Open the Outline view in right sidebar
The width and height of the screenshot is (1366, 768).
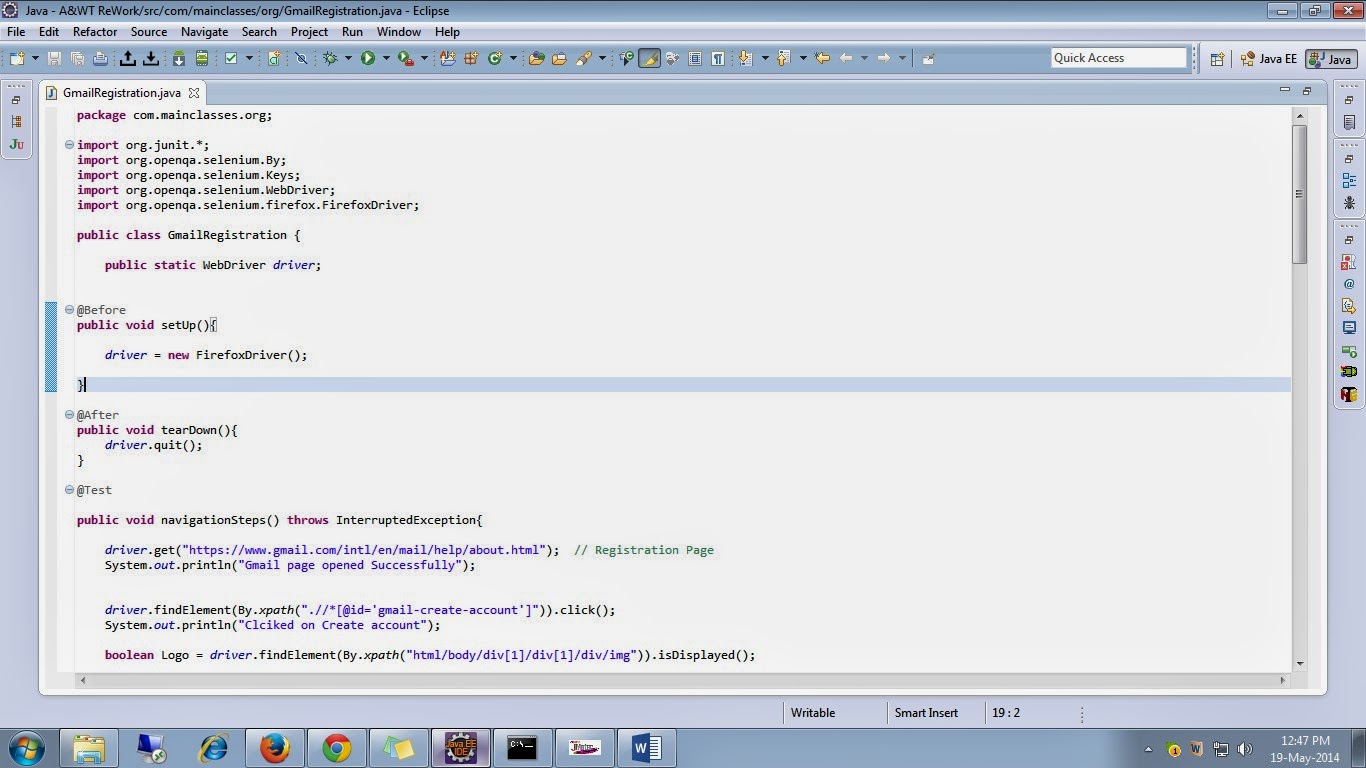coord(1349,181)
